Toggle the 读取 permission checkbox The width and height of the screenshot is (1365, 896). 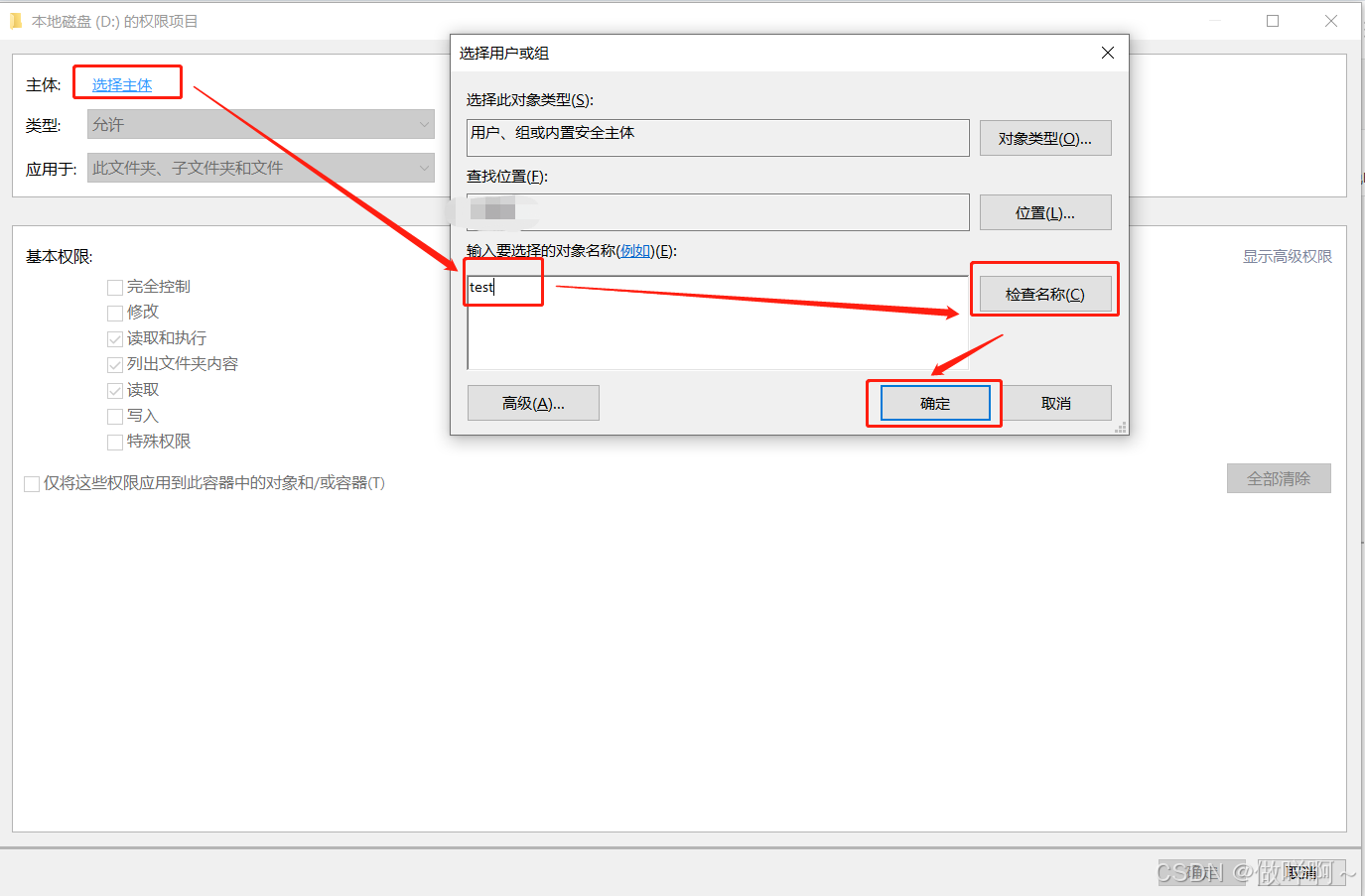coord(115,390)
